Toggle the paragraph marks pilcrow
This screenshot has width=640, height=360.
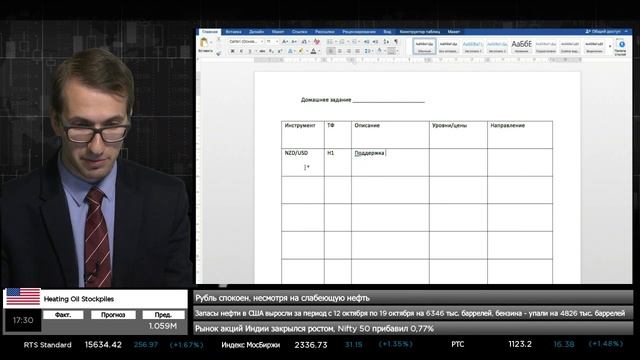pos(396,42)
